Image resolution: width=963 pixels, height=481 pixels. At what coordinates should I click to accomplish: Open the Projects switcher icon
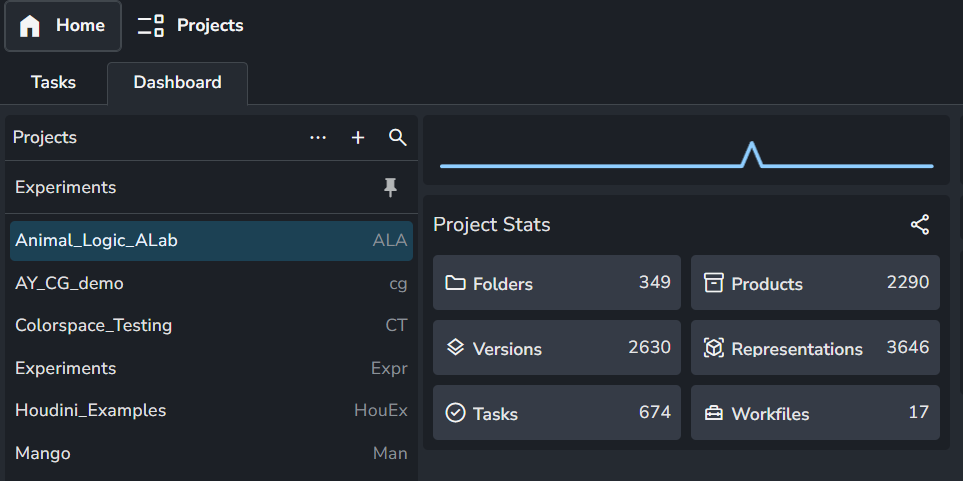(151, 26)
